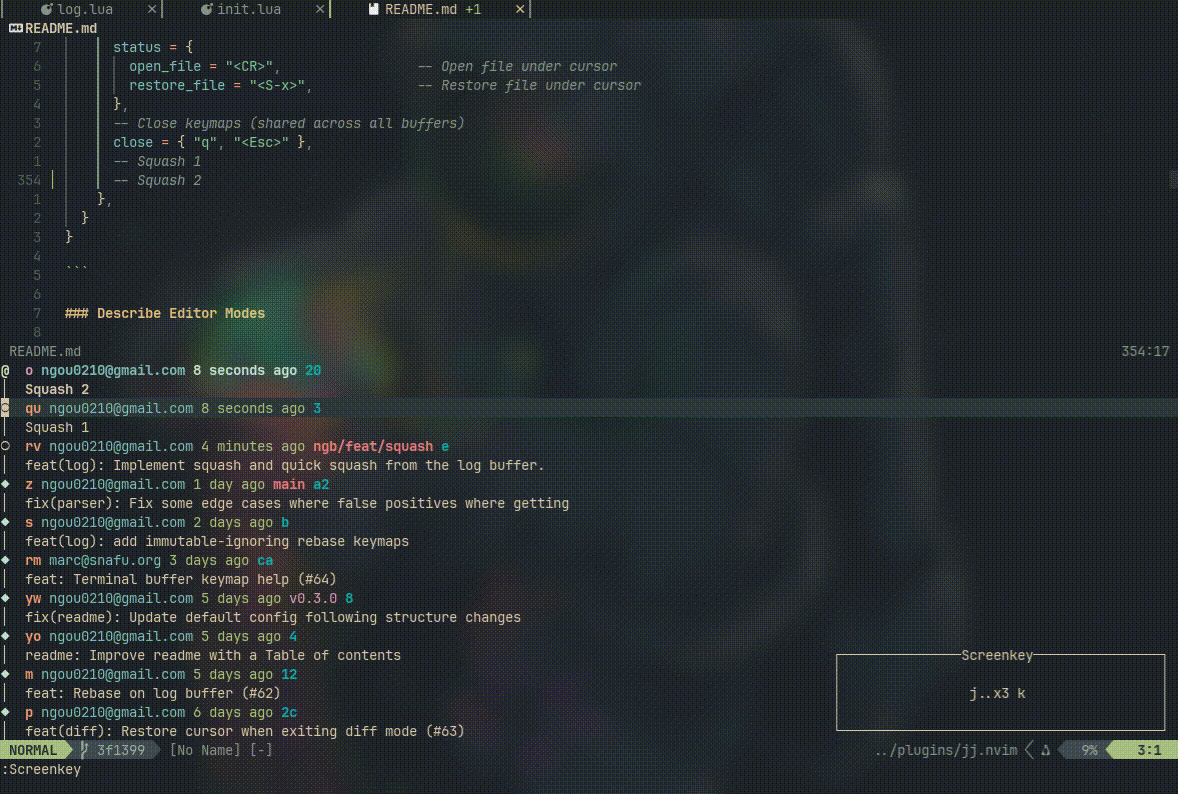The image size is (1178, 794).
Task: Click the diamond node beside commit m
Action: coord(5,675)
